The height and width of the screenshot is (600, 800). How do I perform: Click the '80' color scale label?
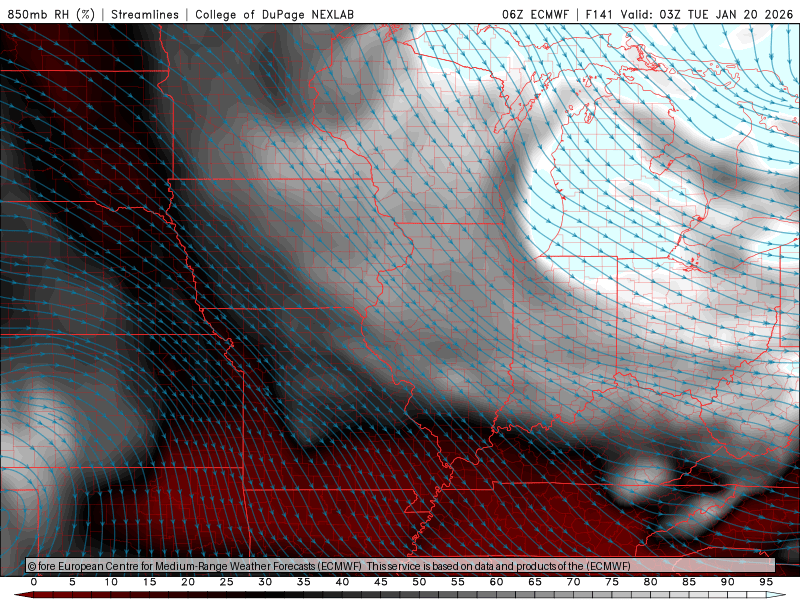pos(650,582)
